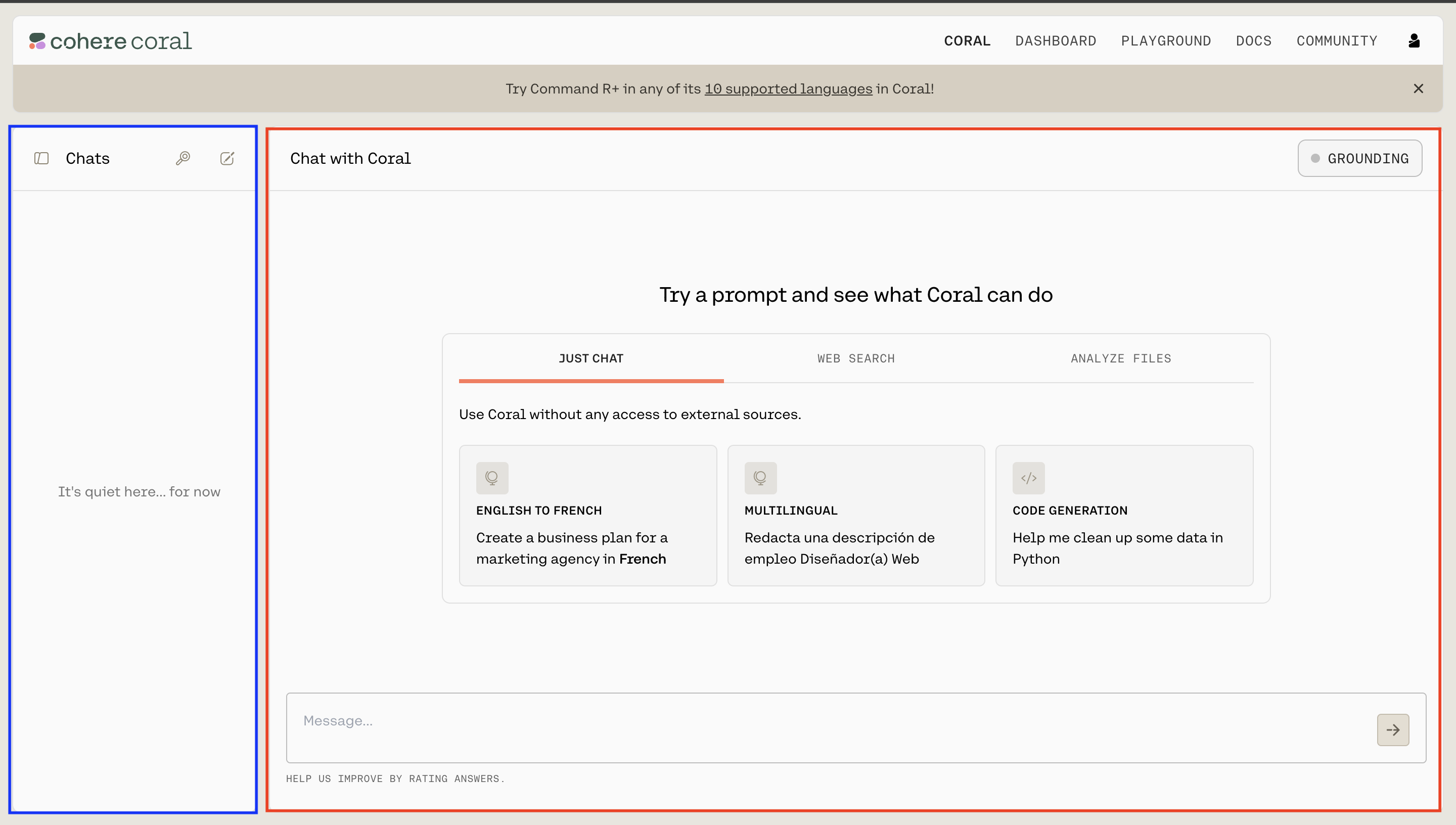Collapse the Chats sidebar panel icon
The image size is (1456, 825).
[x=41, y=158]
